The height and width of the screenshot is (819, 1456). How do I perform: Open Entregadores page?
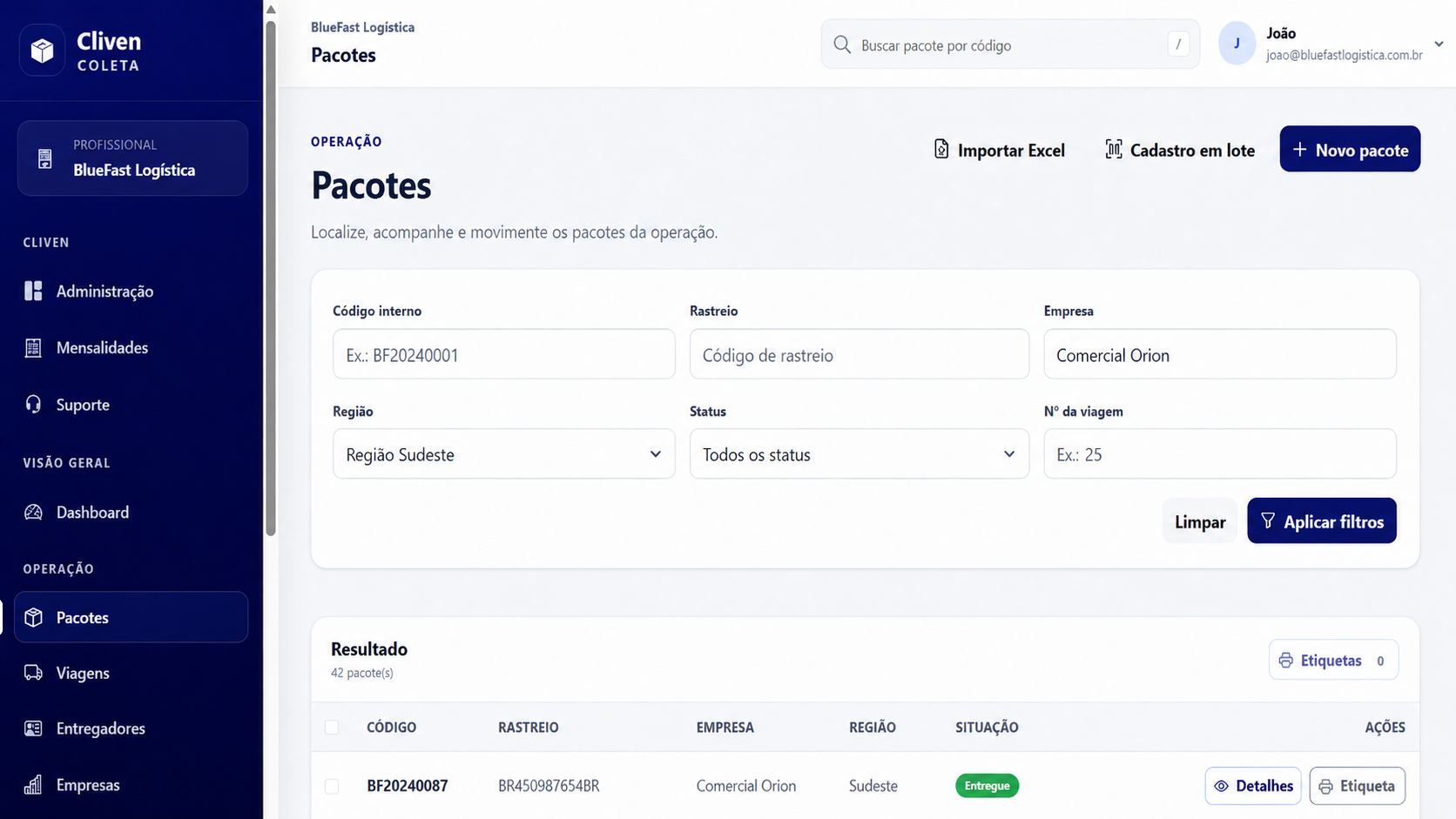point(131,728)
